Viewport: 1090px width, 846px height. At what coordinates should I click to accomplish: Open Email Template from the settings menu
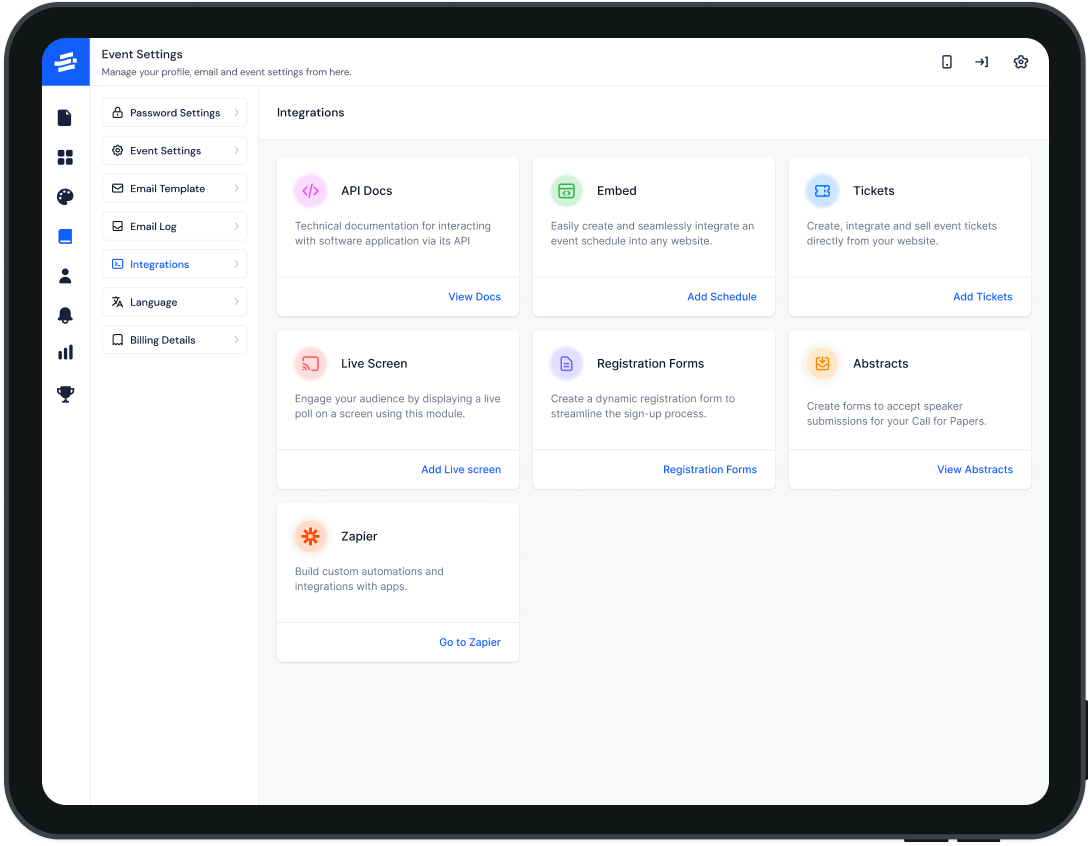point(175,188)
